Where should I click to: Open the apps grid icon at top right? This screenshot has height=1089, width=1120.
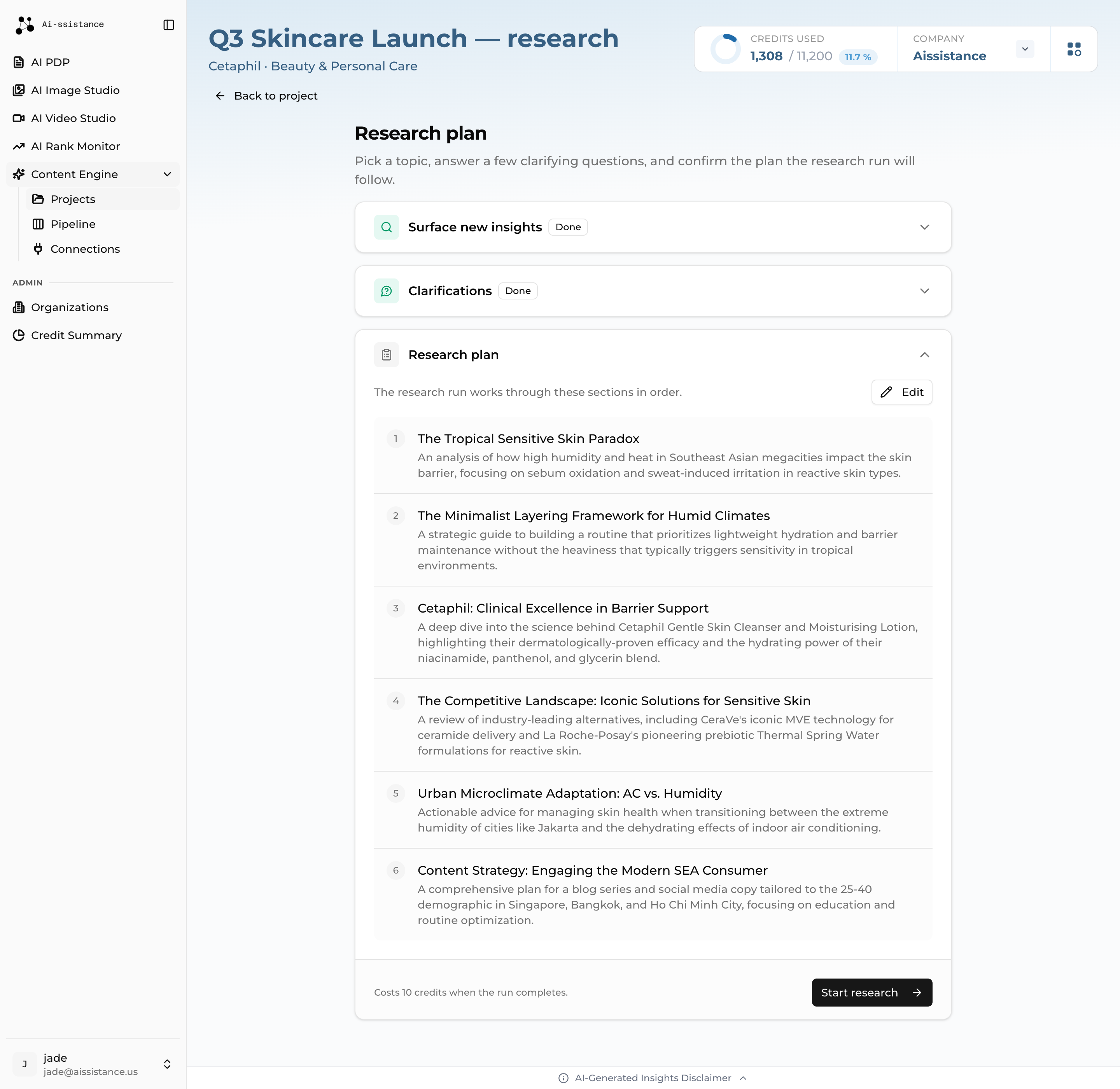coord(1074,49)
